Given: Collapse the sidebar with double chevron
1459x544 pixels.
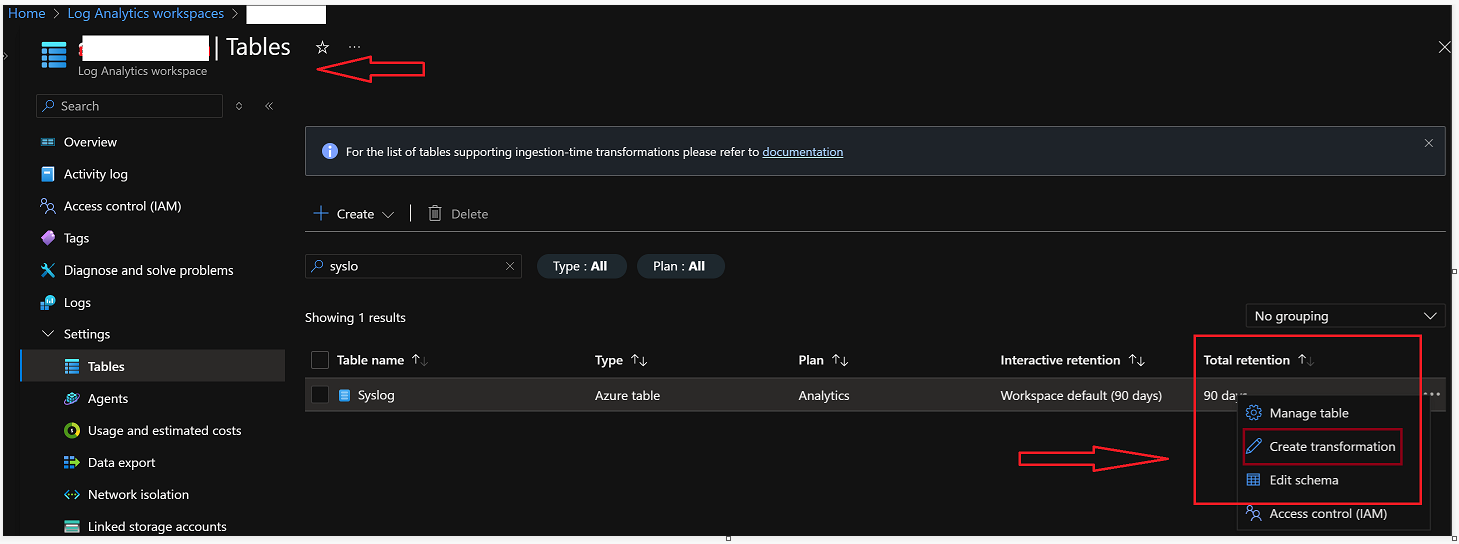Looking at the screenshot, I should coord(269,106).
